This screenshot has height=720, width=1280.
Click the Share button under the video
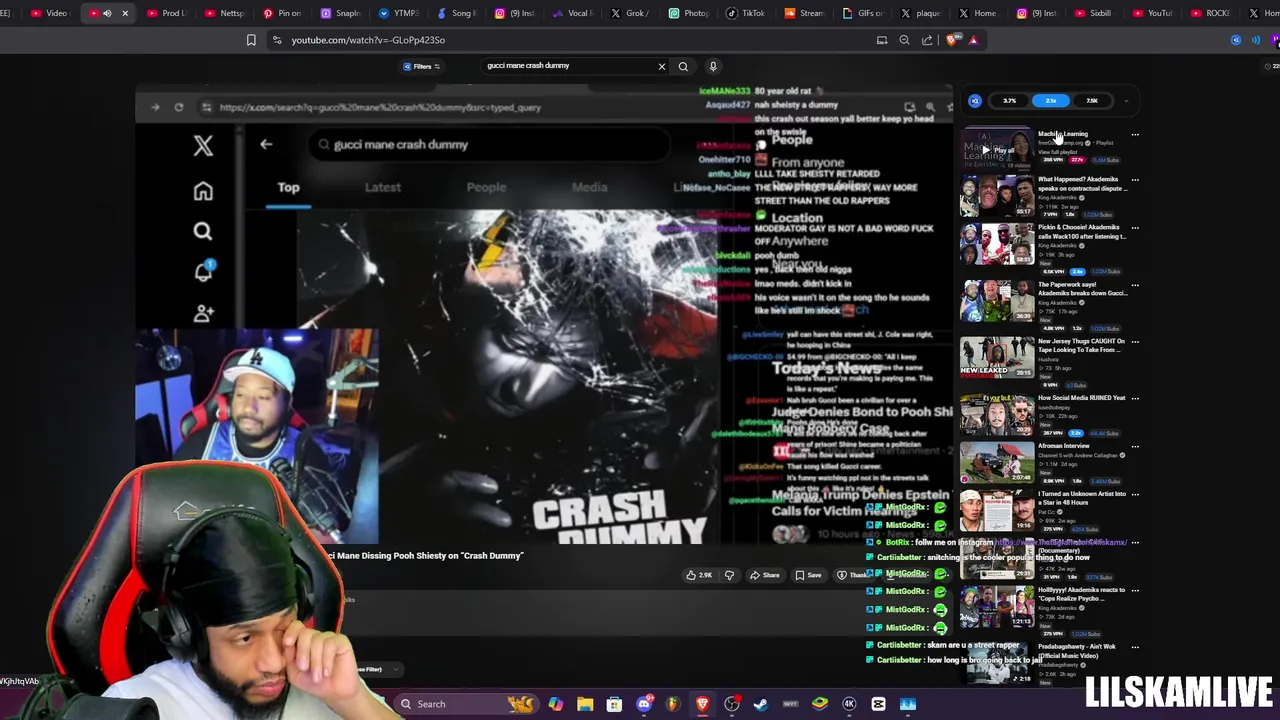pos(765,575)
